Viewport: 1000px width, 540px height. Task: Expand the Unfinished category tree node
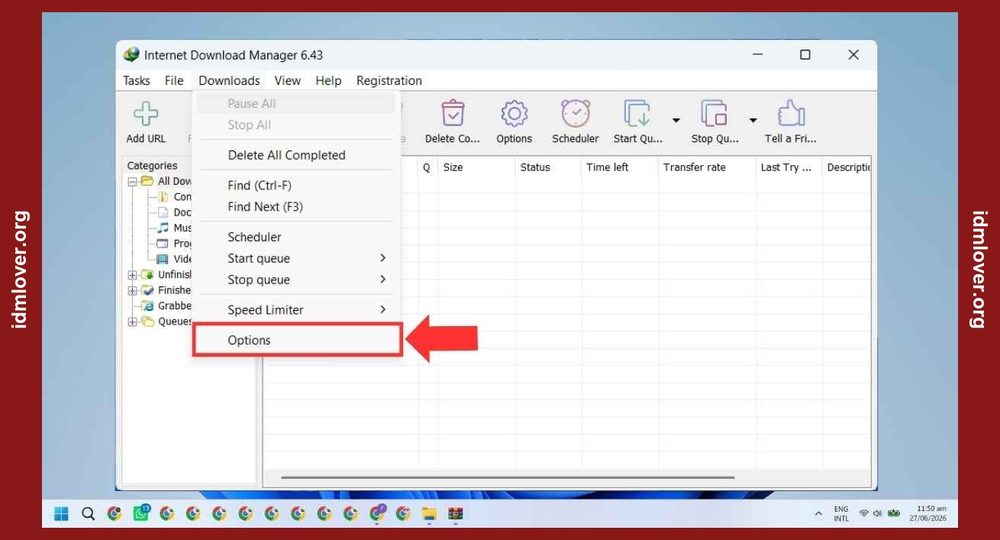(132, 275)
